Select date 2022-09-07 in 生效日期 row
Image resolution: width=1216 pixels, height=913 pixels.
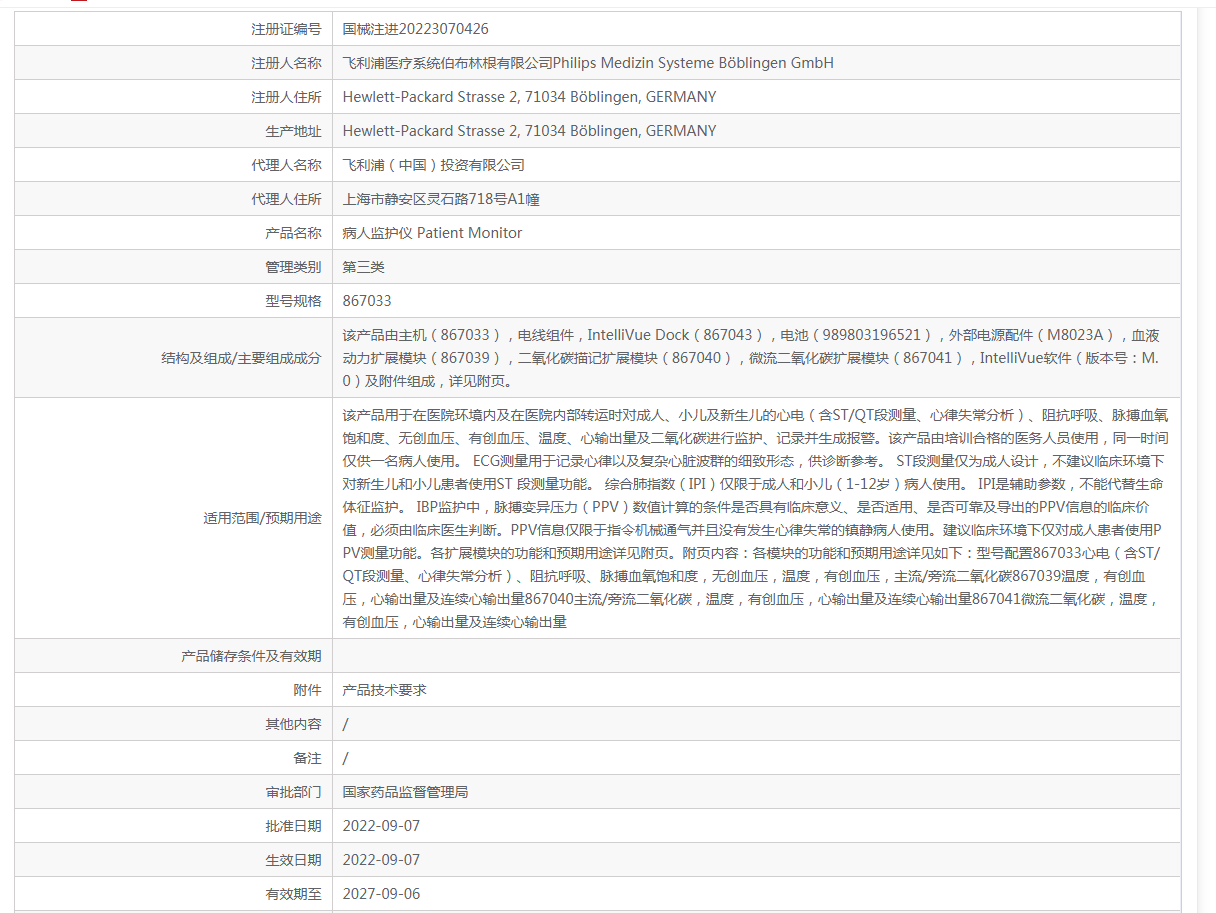(x=381, y=860)
